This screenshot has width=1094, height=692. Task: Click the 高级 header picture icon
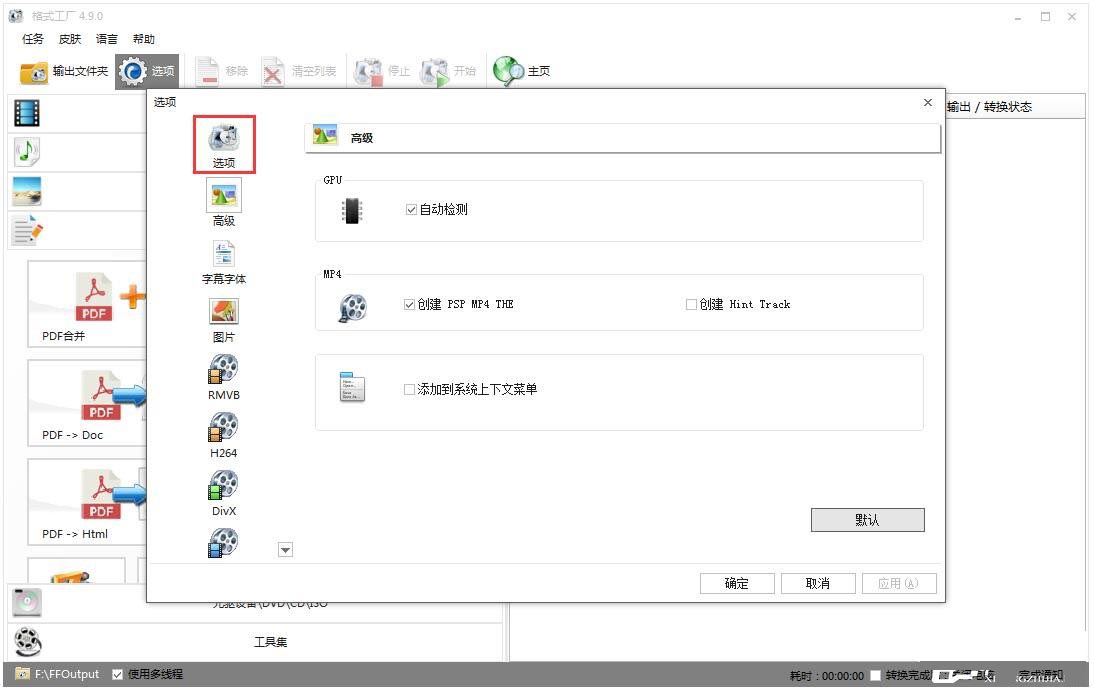325,135
